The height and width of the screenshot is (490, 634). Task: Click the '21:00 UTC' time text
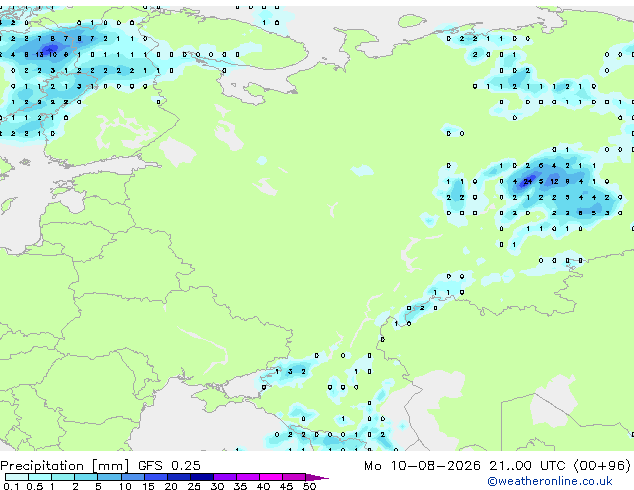527,466
